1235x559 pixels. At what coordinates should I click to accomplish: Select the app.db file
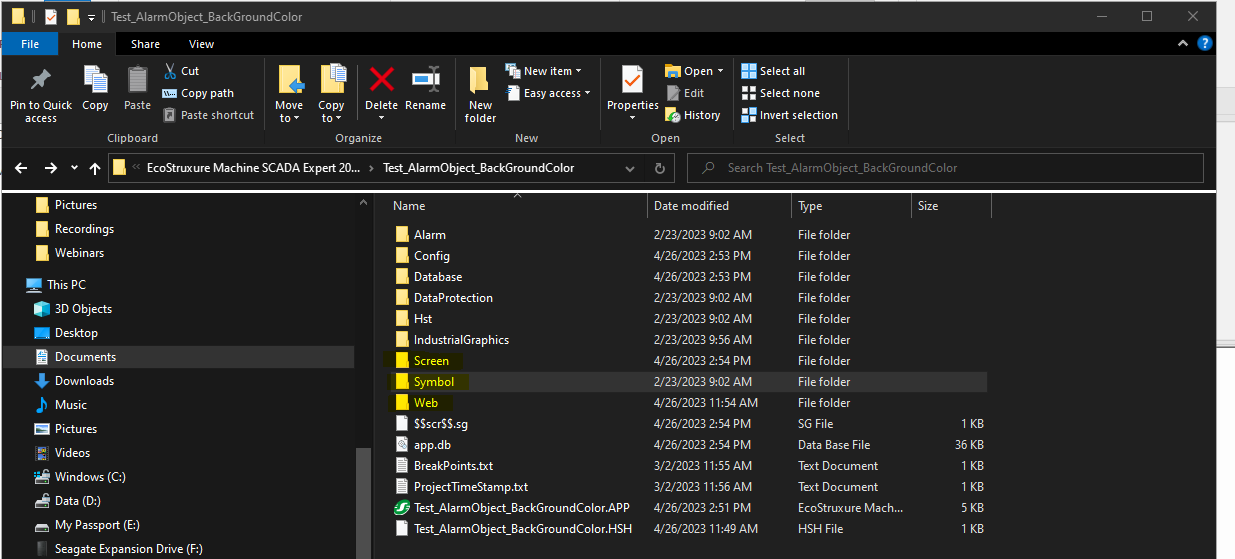pyautogui.click(x=431, y=445)
